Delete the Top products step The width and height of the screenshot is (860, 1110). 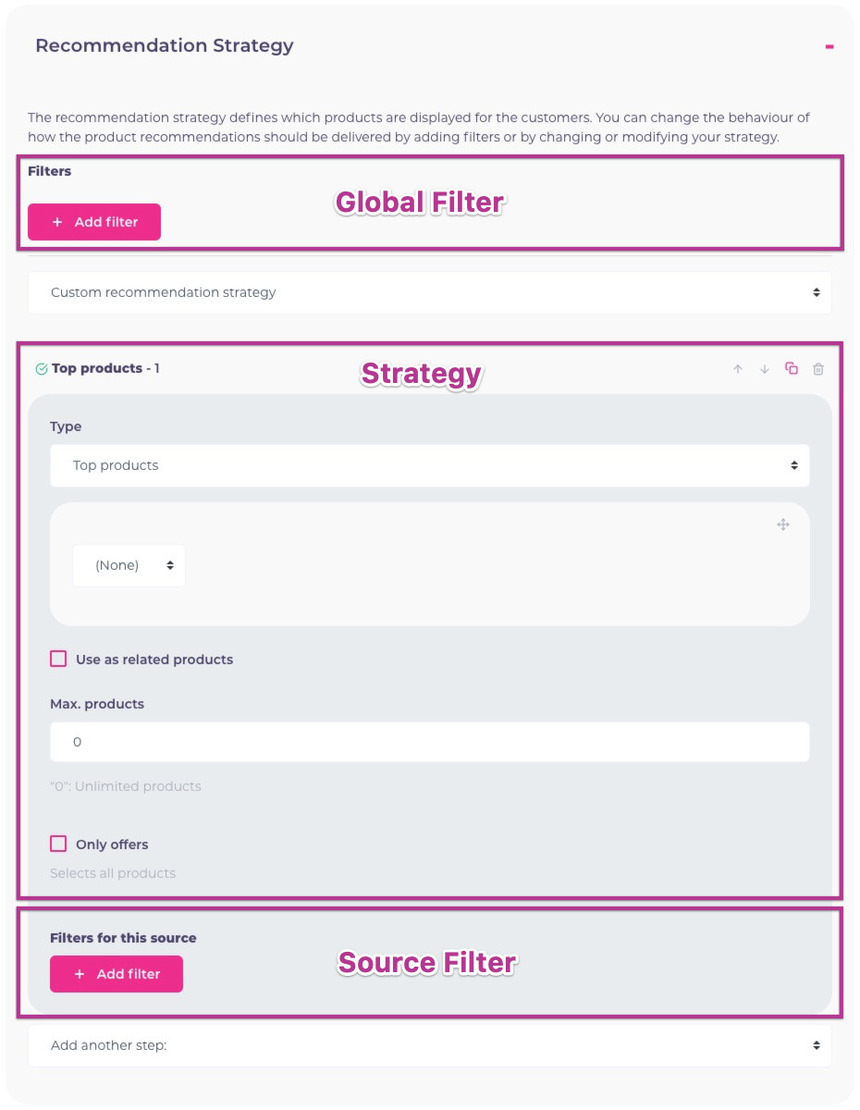tap(818, 369)
